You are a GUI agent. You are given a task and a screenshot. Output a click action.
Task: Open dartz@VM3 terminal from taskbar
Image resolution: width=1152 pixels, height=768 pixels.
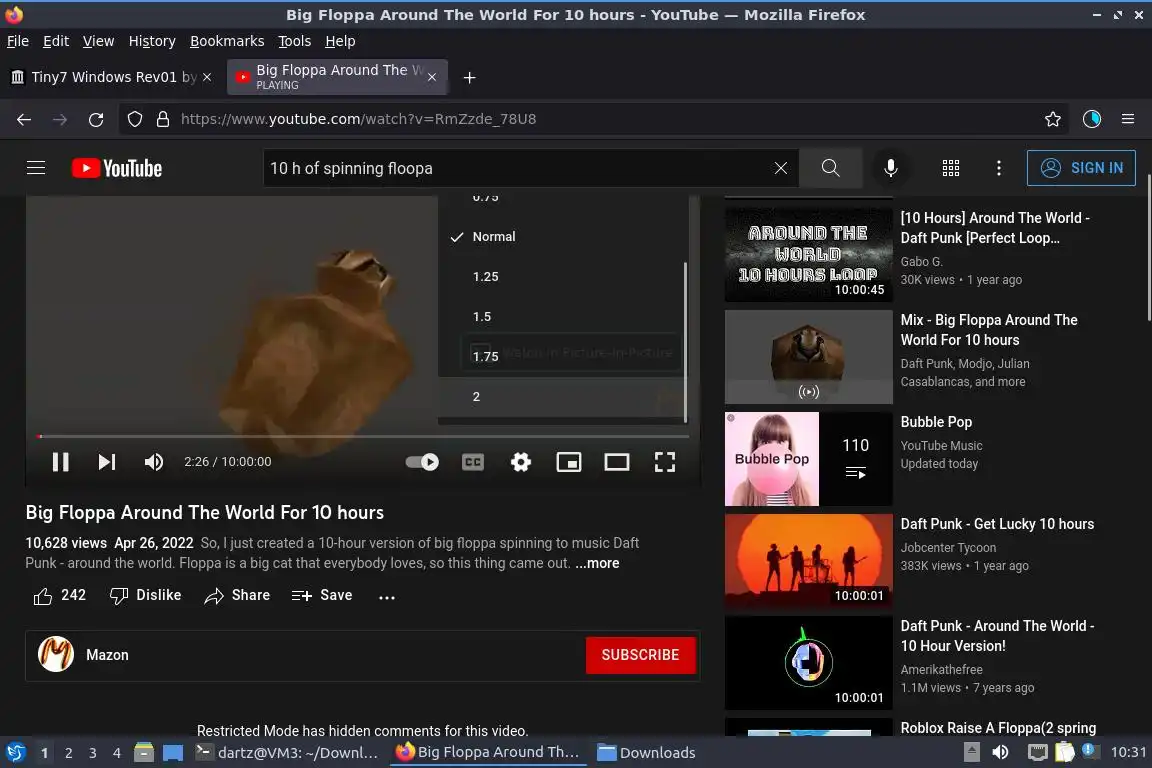(x=287, y=753)
